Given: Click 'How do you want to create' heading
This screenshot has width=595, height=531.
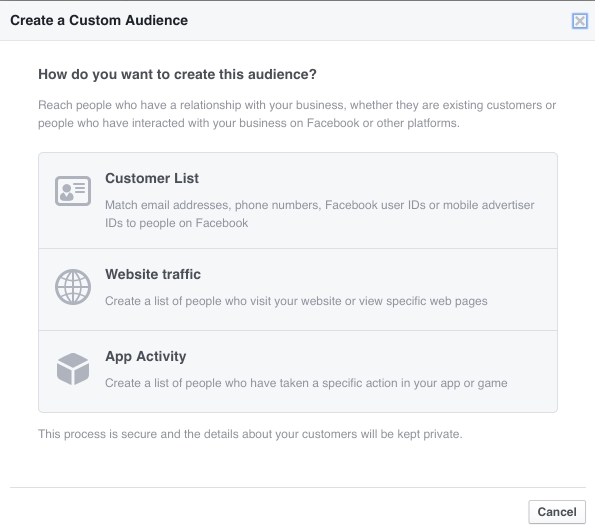Looking at the screenshot, I should [x=177, y=74].
